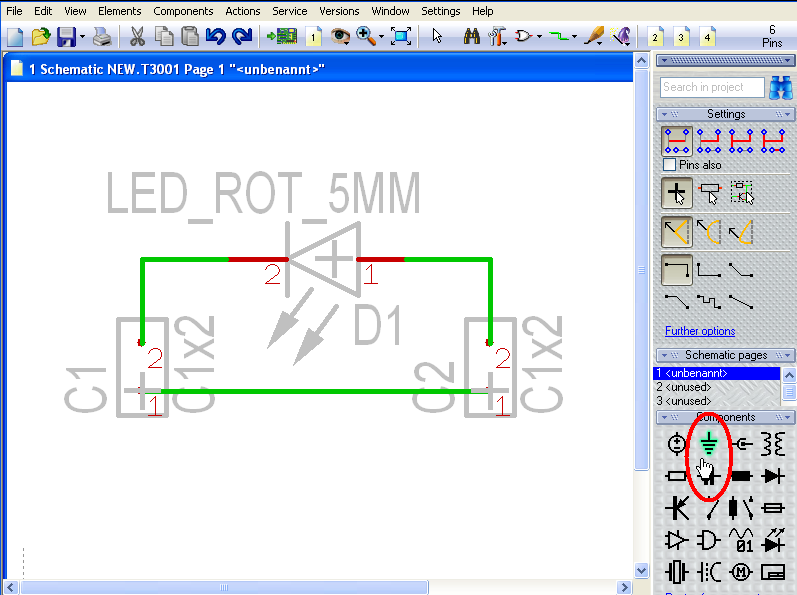Insert a transformer coil component

773,444
